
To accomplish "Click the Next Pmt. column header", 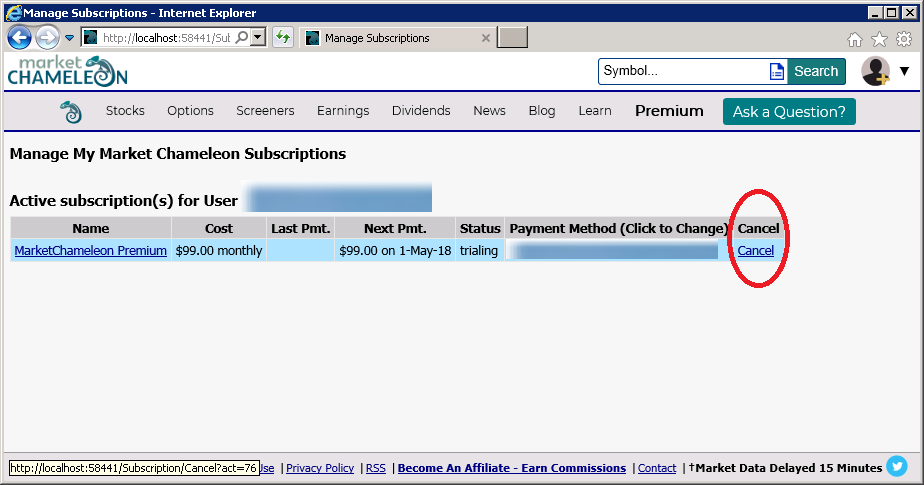I will click(x=395, y=228).
